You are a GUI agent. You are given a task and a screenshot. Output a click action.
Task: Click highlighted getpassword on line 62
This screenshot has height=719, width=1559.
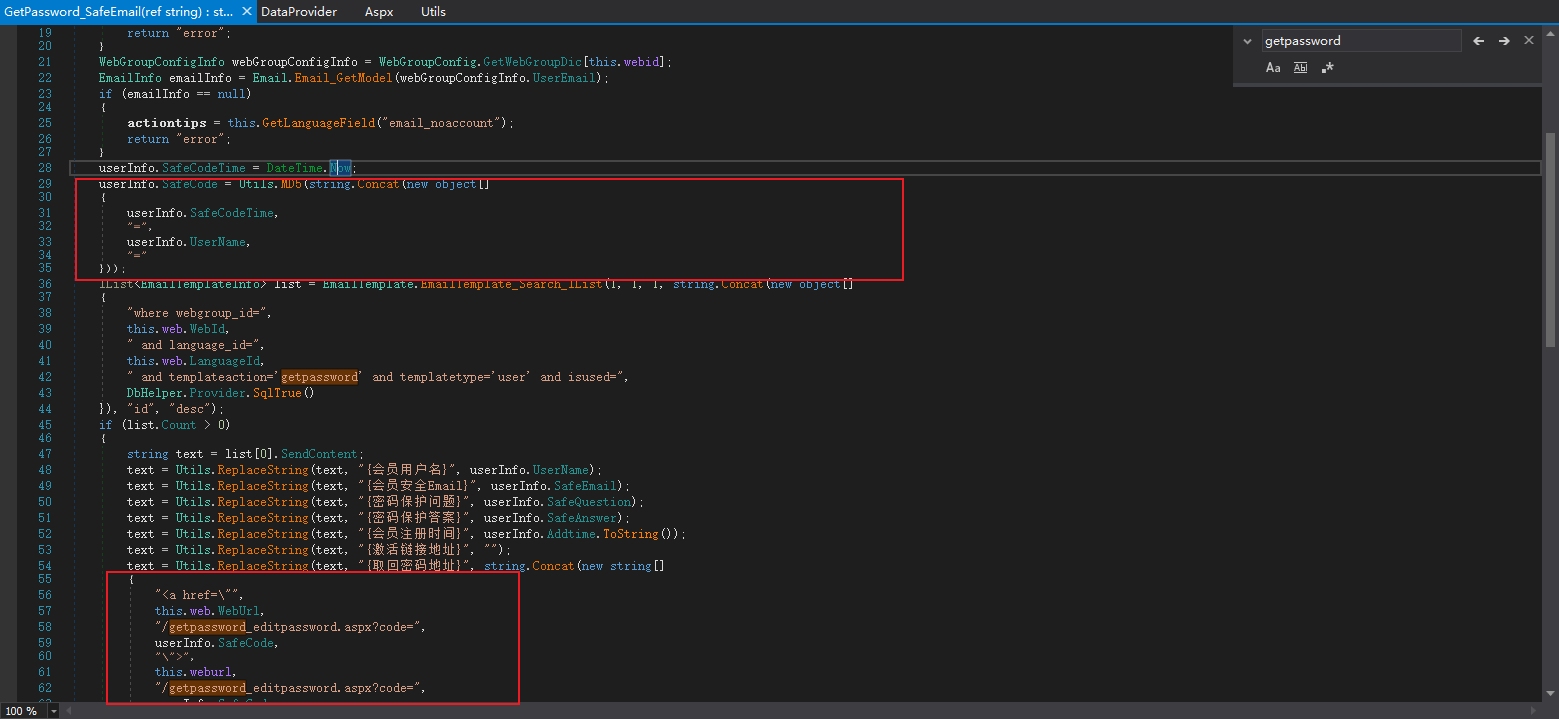pyautogui.click(x=207, y=688)
